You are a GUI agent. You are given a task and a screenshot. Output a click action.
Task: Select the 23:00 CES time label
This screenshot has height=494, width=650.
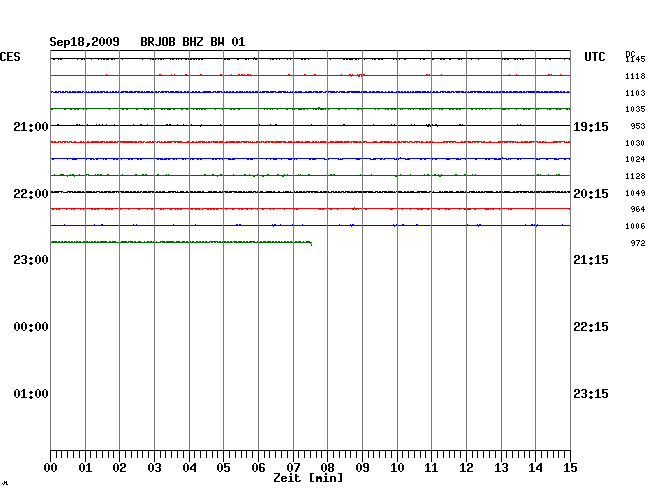(31, 260)
